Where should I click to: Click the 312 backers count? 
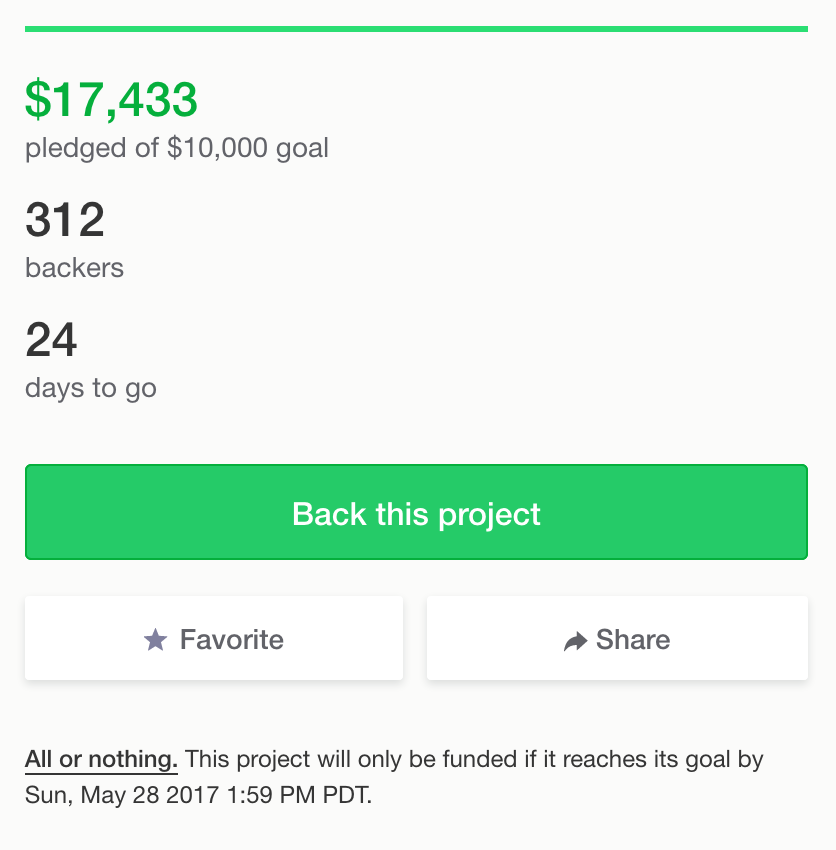tap(65, 220)
